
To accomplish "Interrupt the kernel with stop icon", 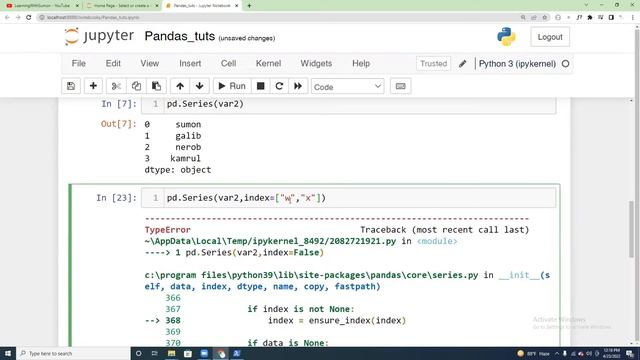I will pyautogui.click(x=260, y=86).
